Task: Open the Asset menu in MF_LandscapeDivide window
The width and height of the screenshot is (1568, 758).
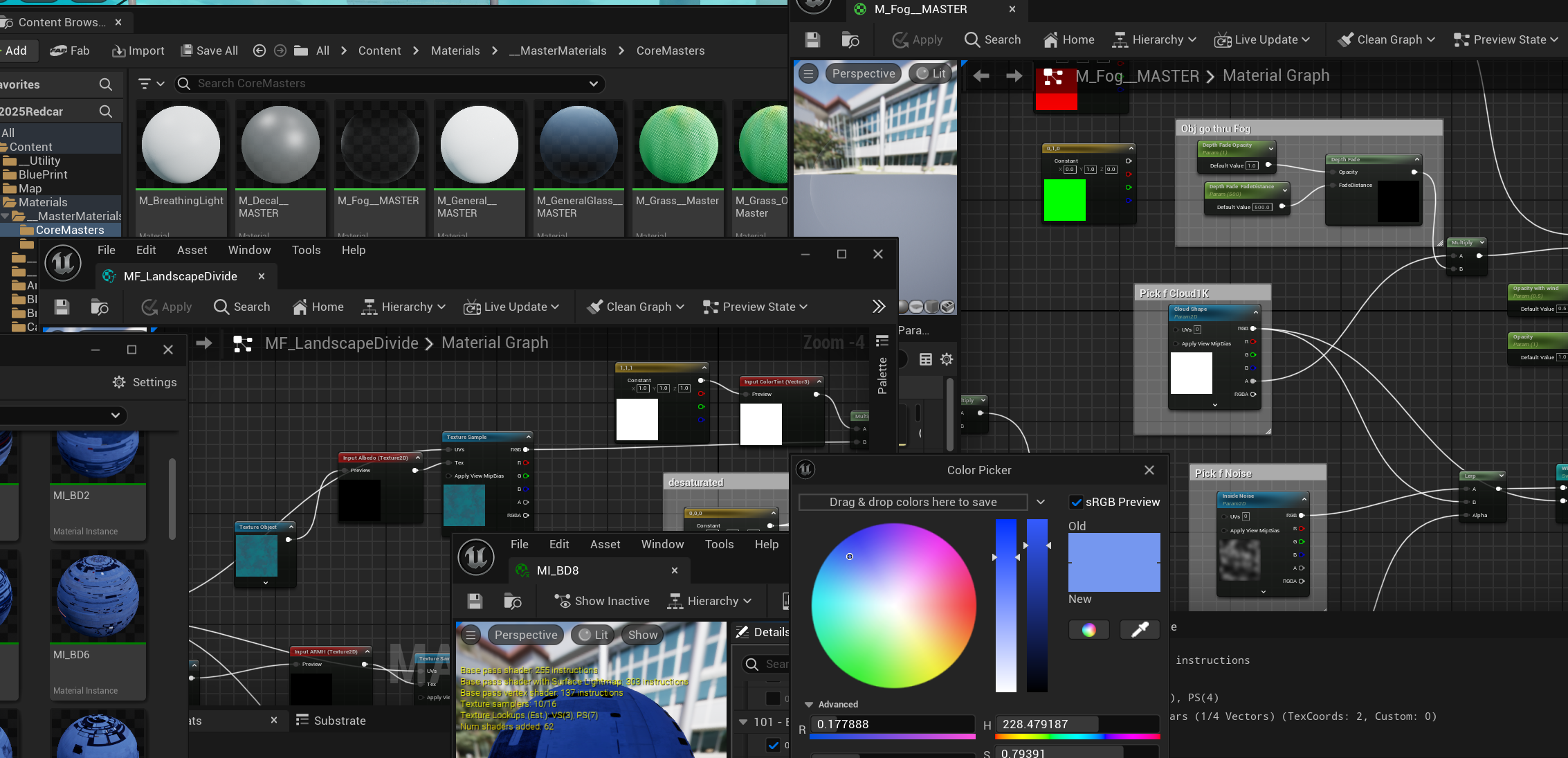Action: click(x=192, y=250)
